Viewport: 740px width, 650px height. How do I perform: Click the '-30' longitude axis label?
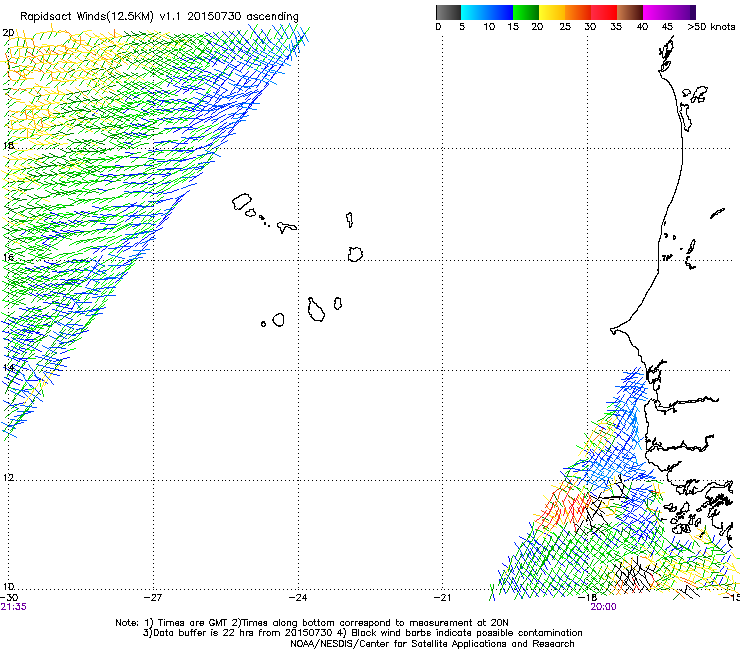click(x=9, y=598)
